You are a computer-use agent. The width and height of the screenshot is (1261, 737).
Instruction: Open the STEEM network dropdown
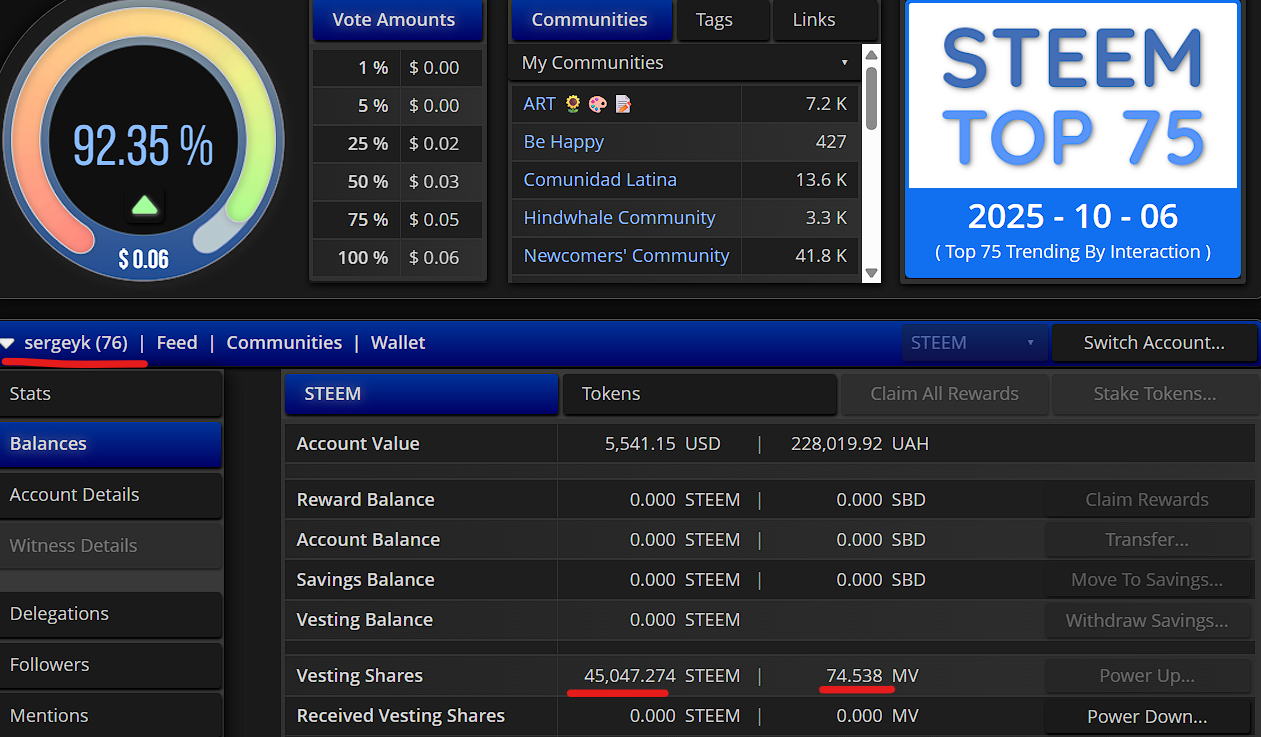point(973,342)
